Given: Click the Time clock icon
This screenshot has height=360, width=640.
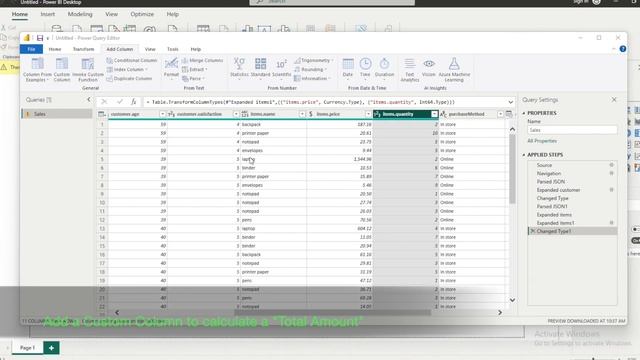Looking at the screenshot, I should (365, 64).
